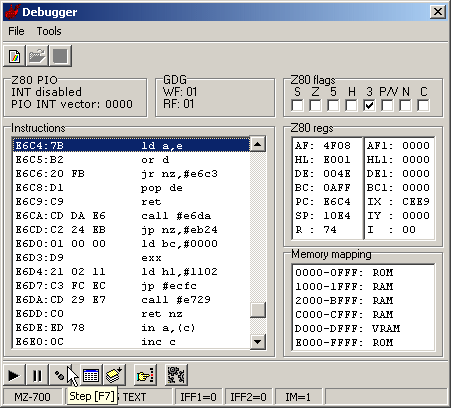Toggle the C flag checkbox
Image resolution: width=451 pixels, height=408 pixels.
423,106
